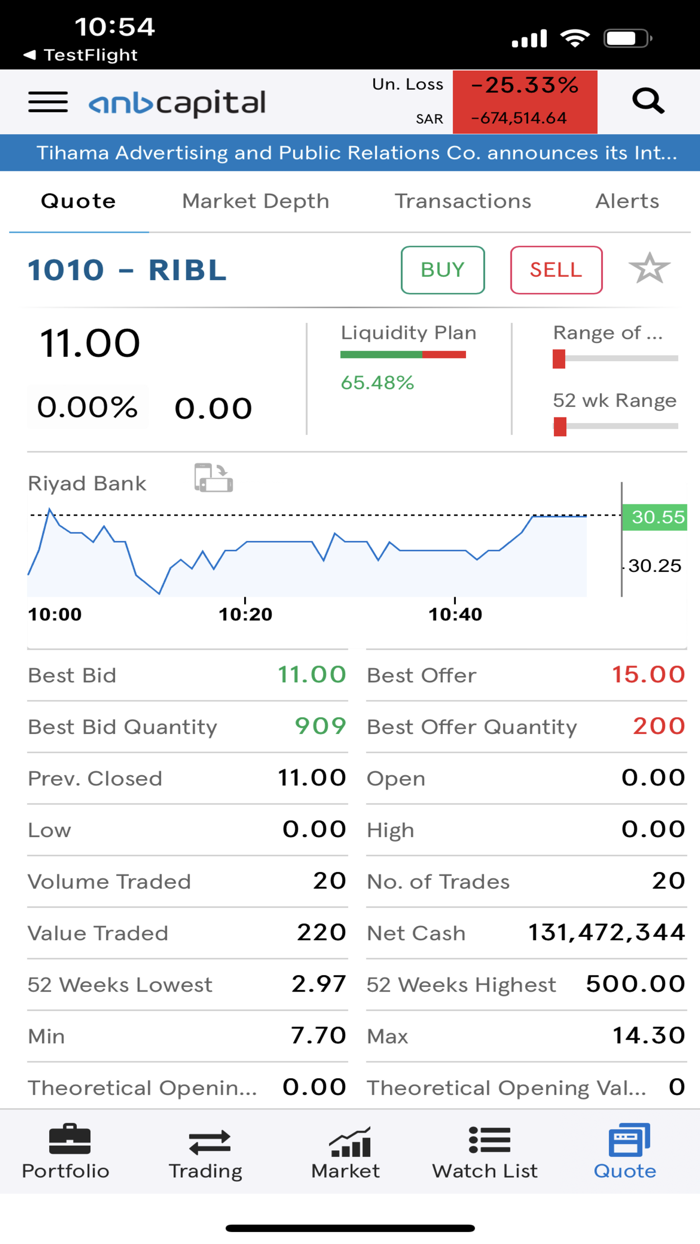Select the Quote icon in bottom bar
This screenshot has height=1244, width=700.
(x=625, y=1150)
